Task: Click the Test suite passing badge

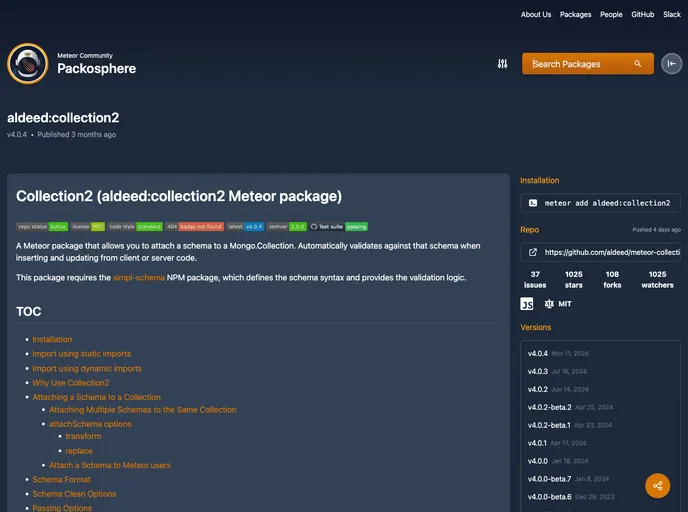Action: 339,226
